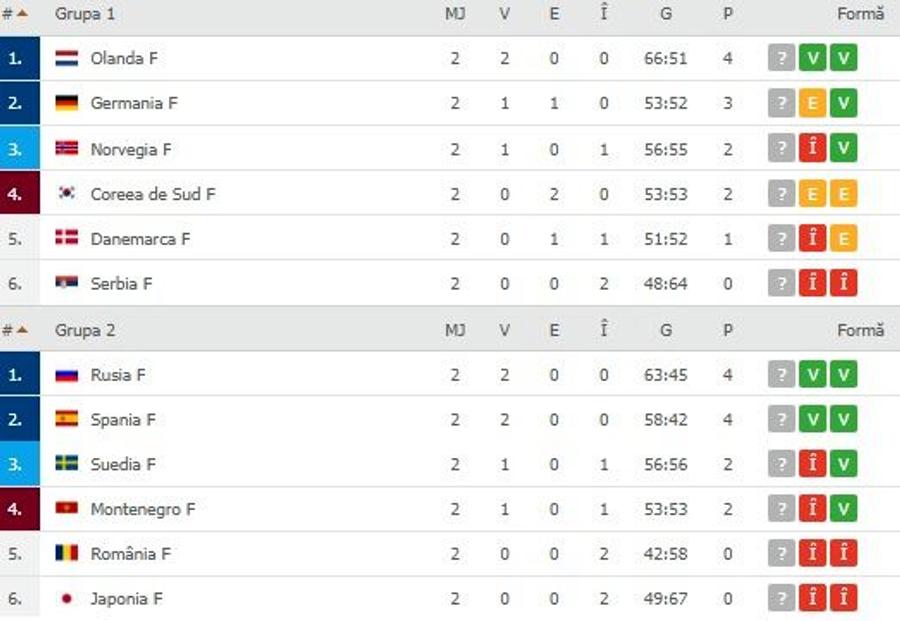Sort Grupa 1 by the P points column header
Viewport: 900px width, 621px height.
(x=728, y=14)
